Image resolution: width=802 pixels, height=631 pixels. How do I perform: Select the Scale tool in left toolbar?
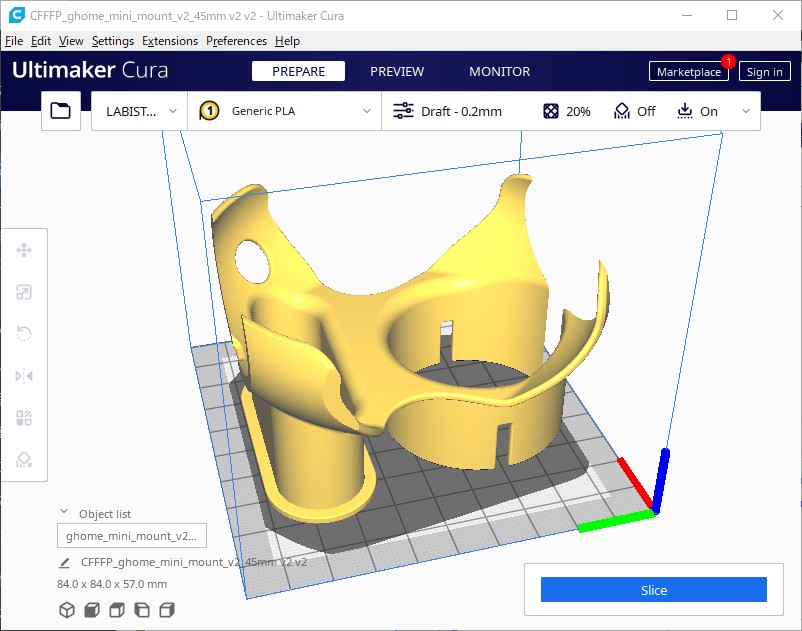pos(24,292)
